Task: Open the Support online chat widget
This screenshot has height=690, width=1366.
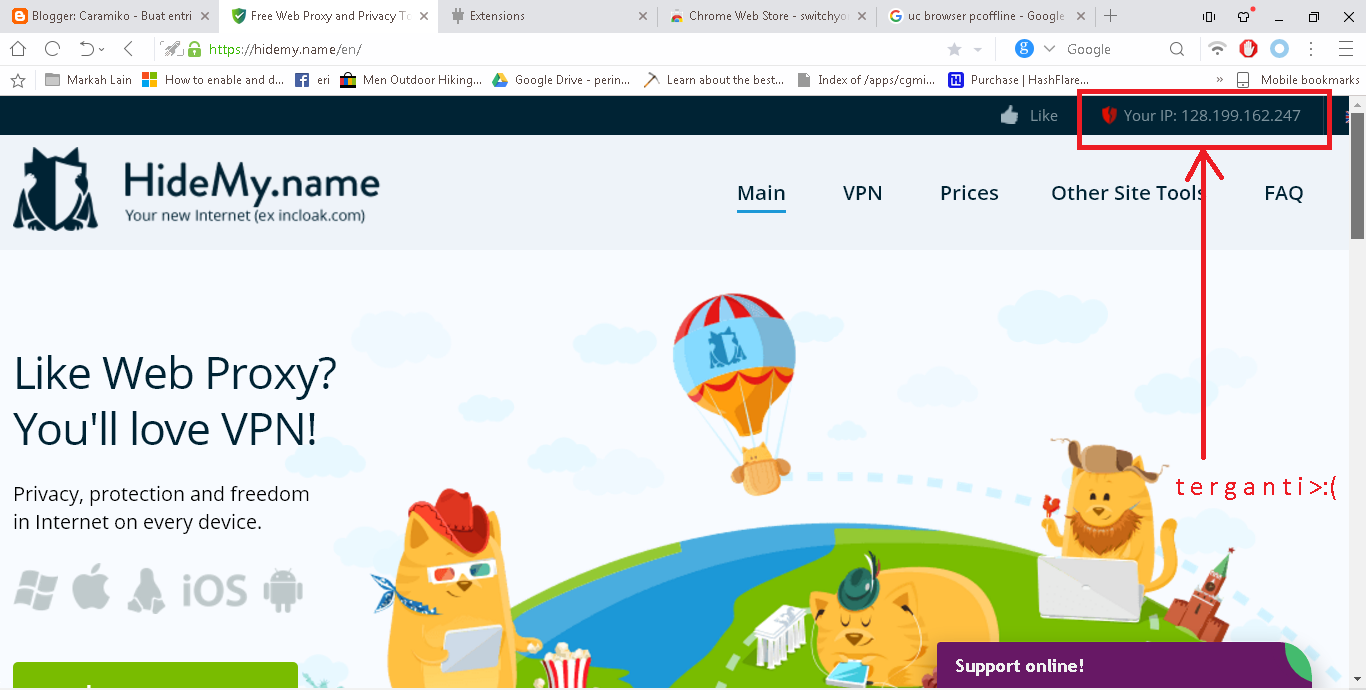Action: tap(1124, 666)
